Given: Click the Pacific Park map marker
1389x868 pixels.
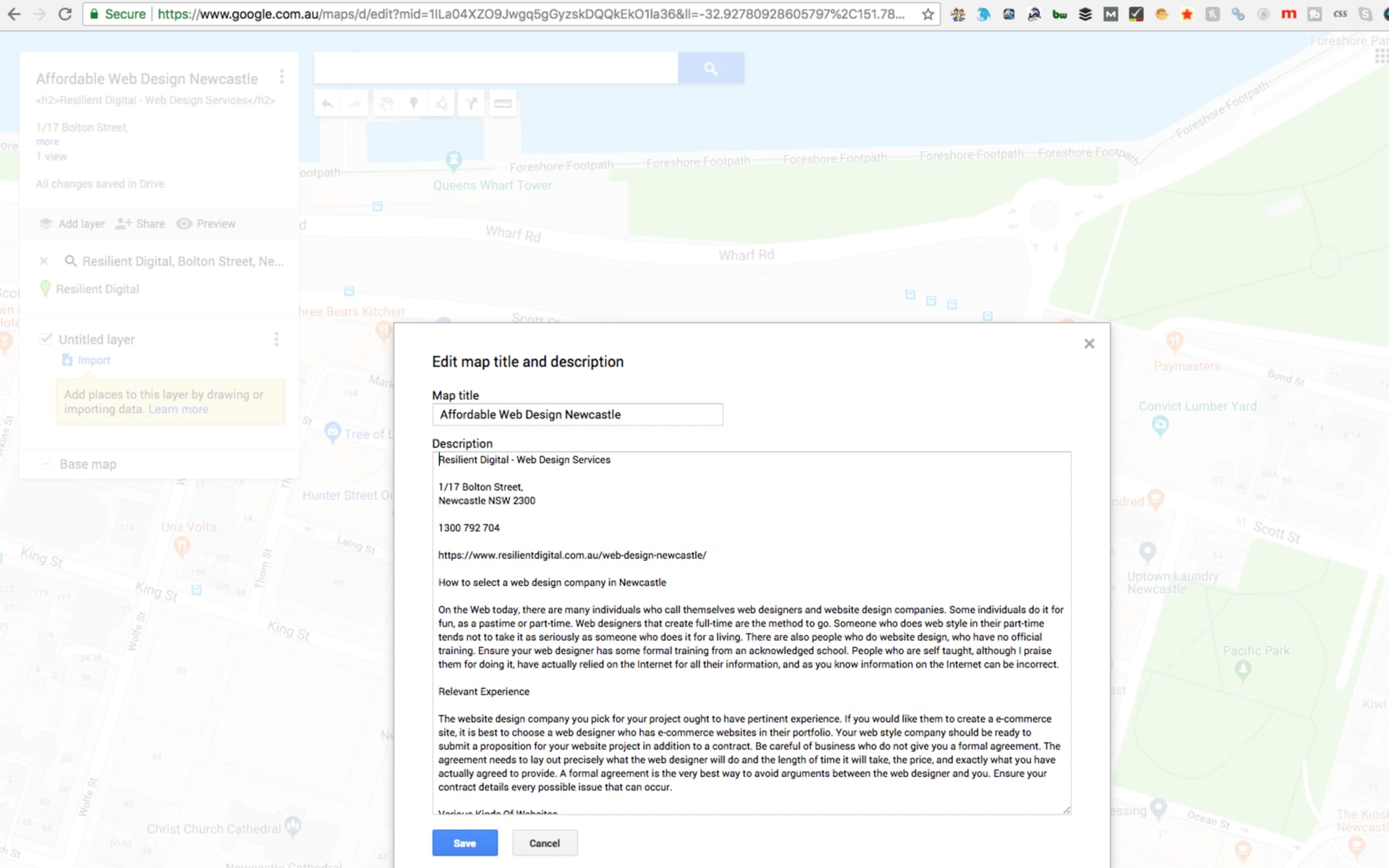Looking at the screenshot, I should coord(1243,670).
